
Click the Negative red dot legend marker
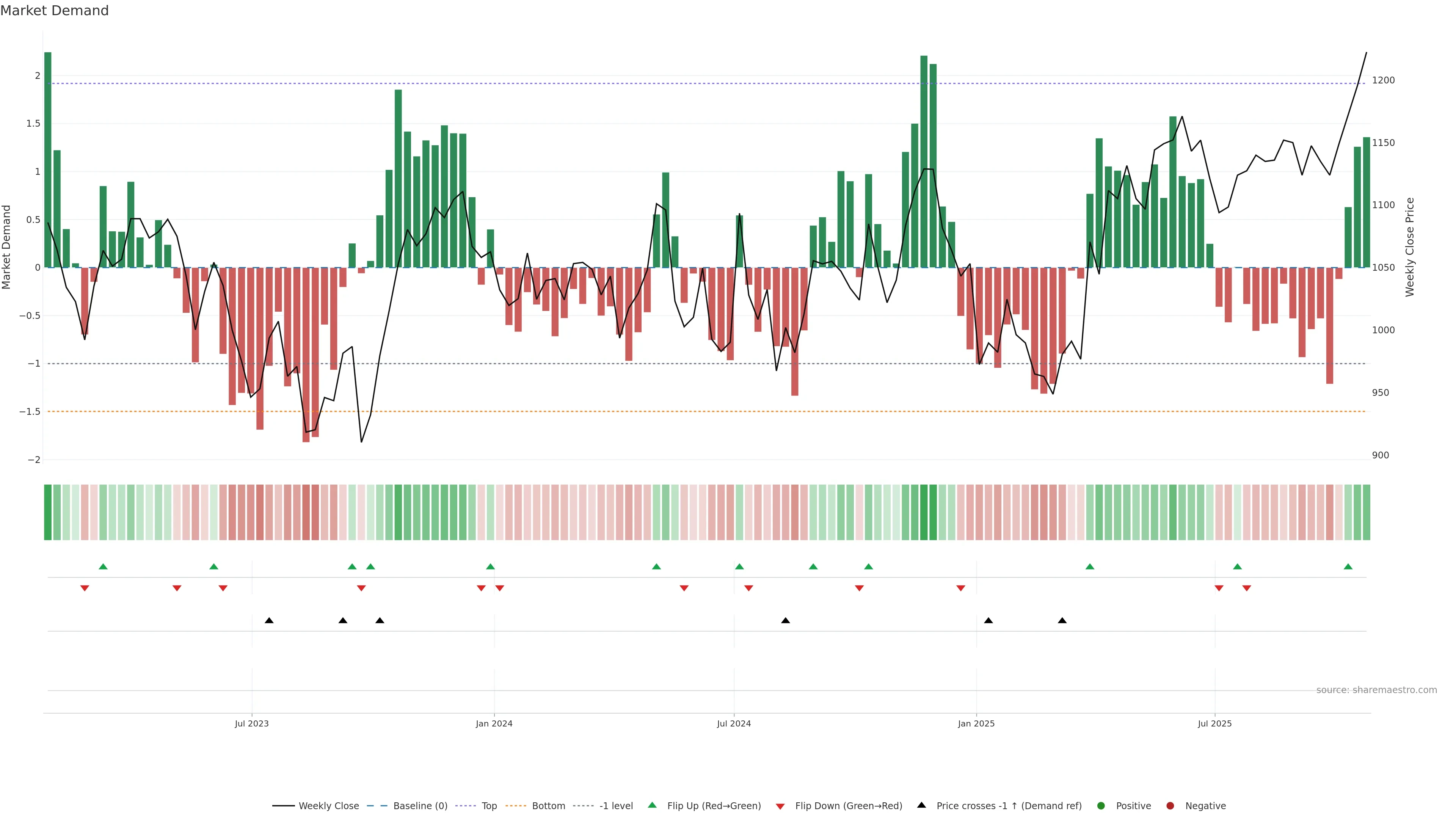(1170, 805)
